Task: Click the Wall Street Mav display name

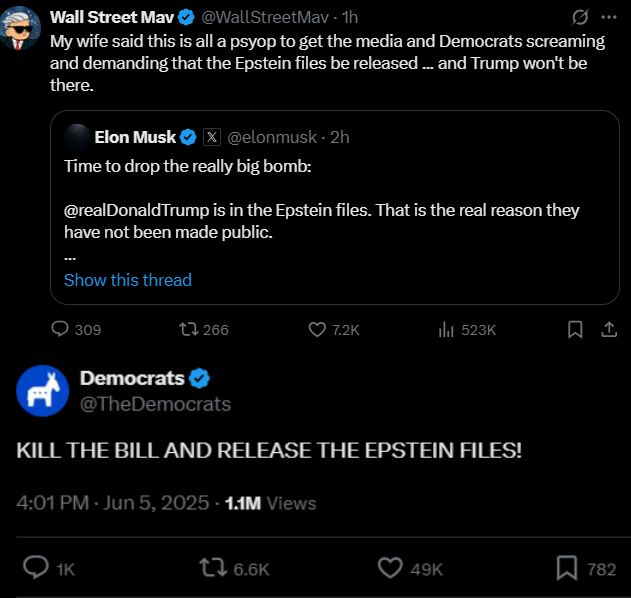Action: (x=110, y=18)
